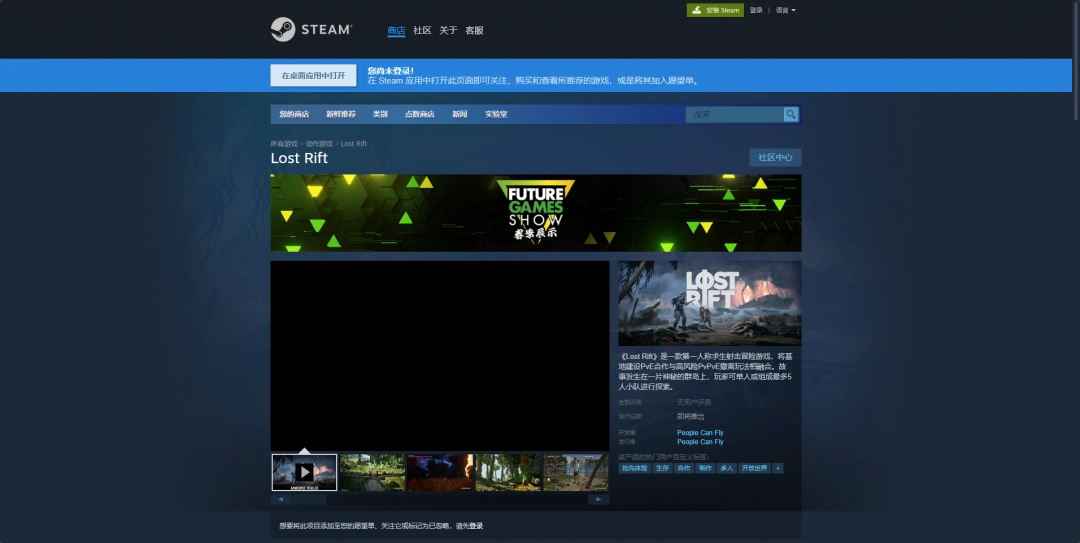Click the People Can Fly developer link

tap(700, 433)
